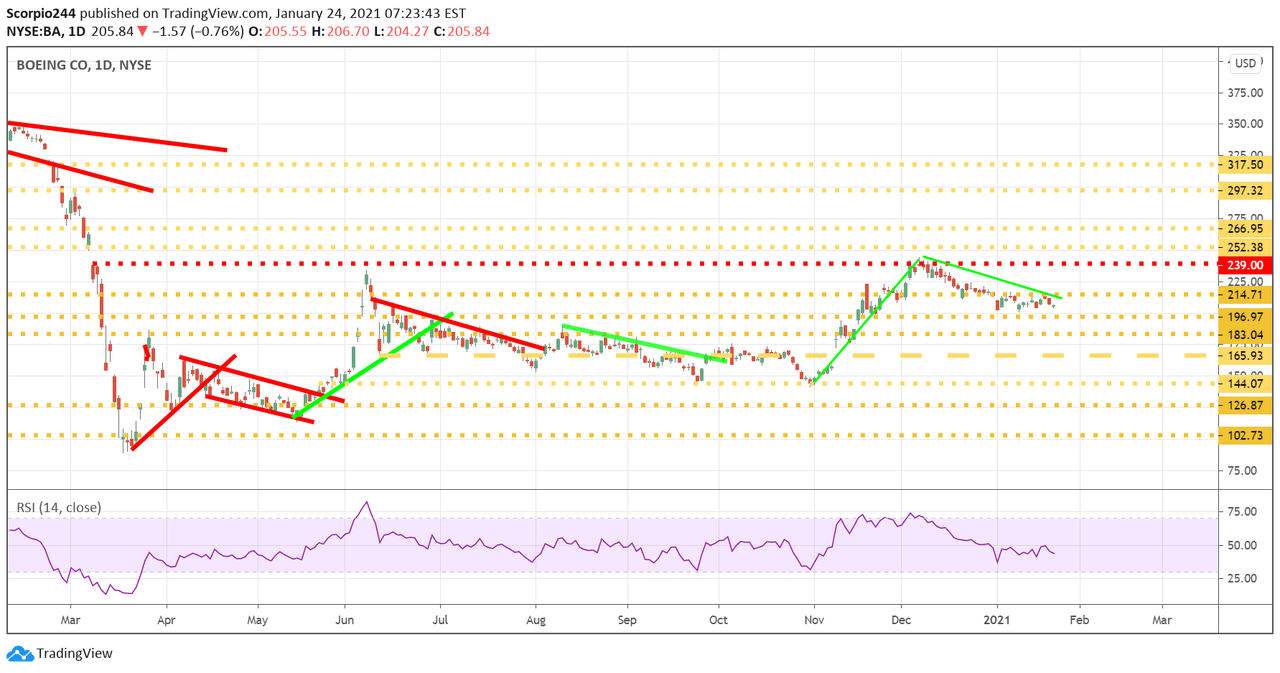Select the 2021 label on time axis
The height and width of the screenshot is (673, 1280).
(996, 620)
